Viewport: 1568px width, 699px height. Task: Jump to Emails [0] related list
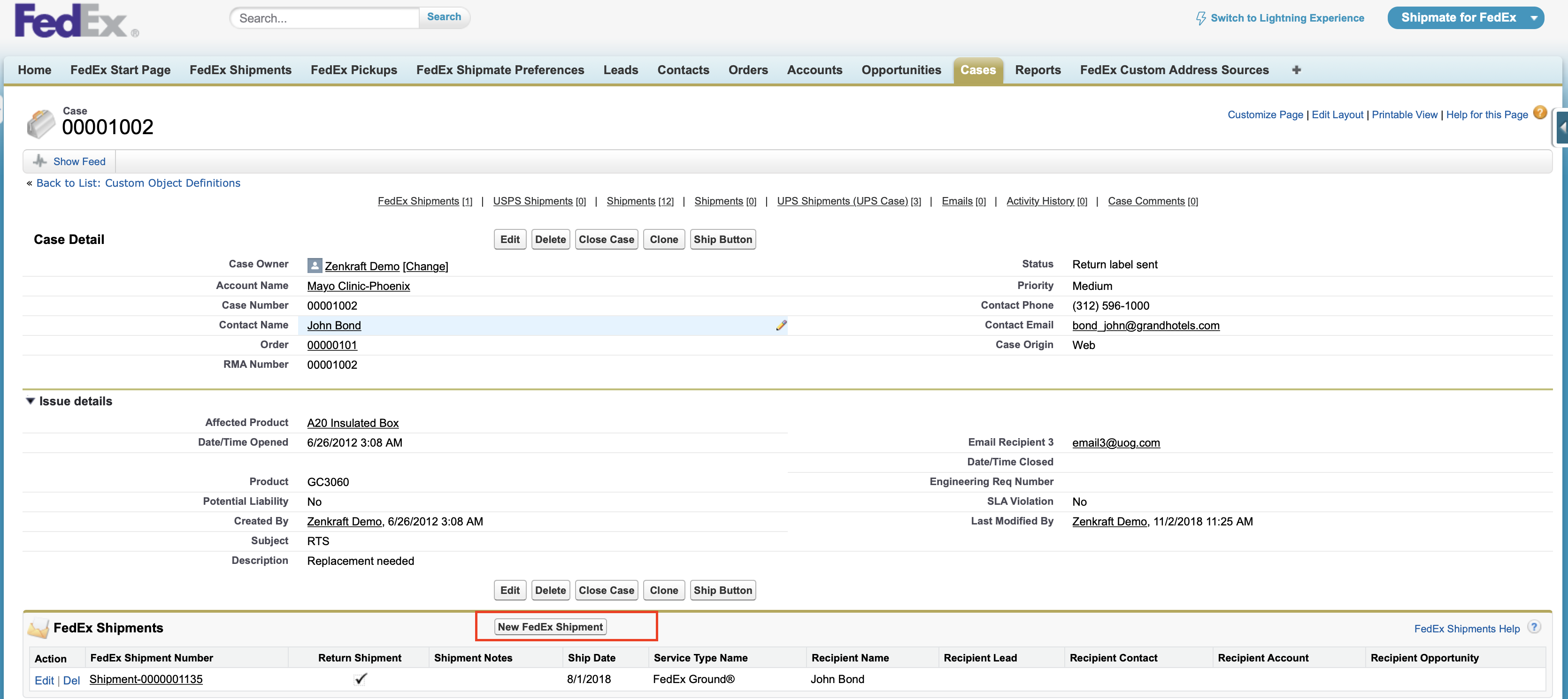pyautogui.click(x=963, y=201)
